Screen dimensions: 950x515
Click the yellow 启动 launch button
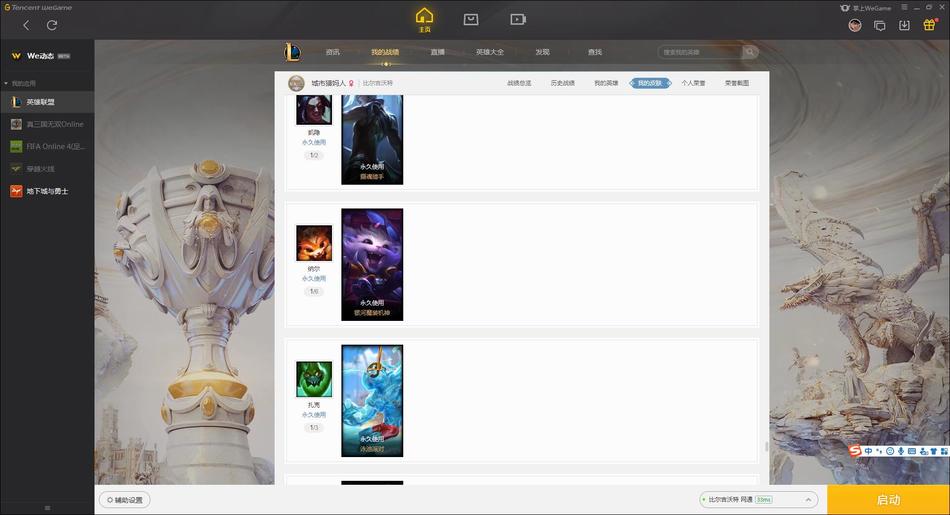[x=888, y=500]
